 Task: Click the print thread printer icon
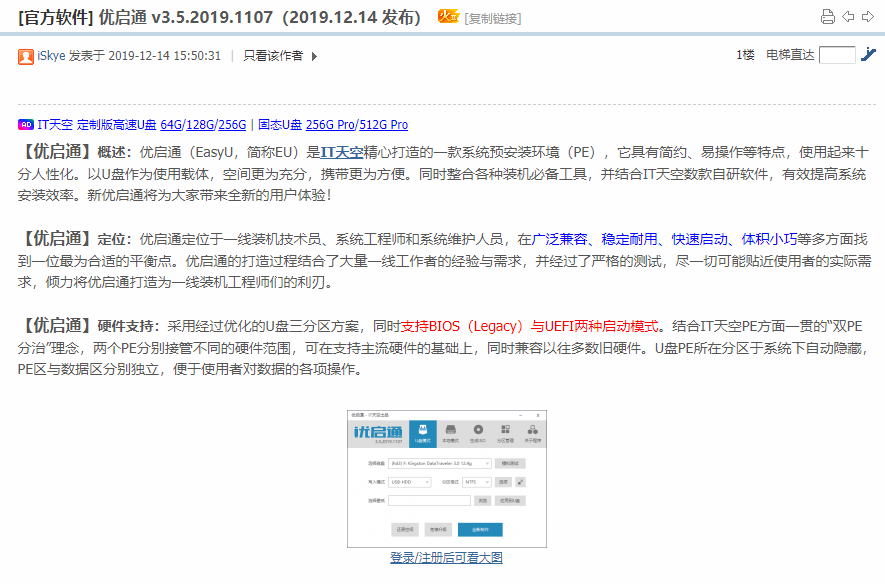pyautogui.click(x=827, y=17)
